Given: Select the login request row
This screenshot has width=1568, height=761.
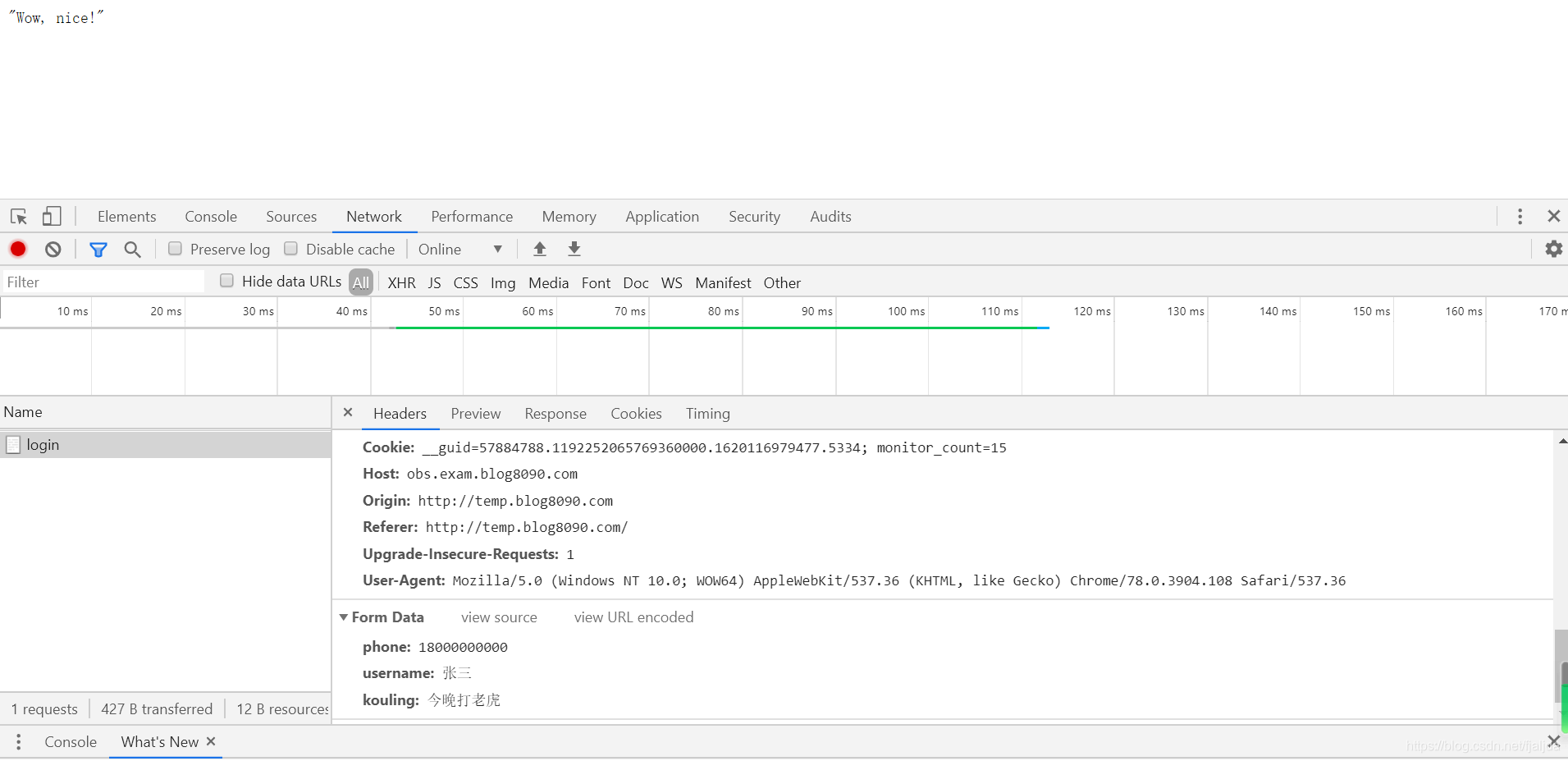Looking at the screenshot, I should tap(165, 445).
